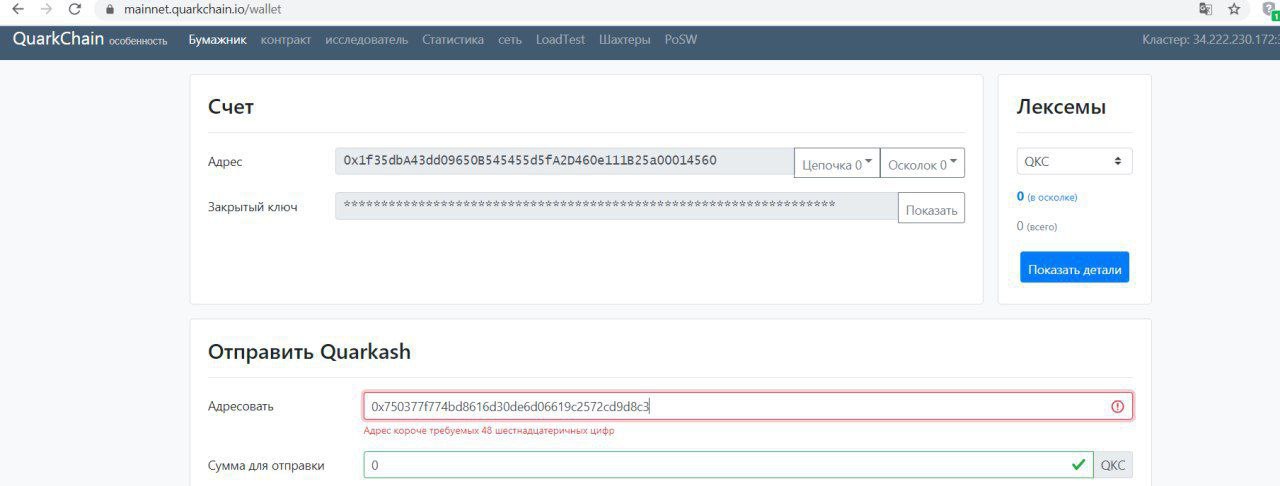
Task: Reveal private key with Показать button
Action: (x=931, y=208)
